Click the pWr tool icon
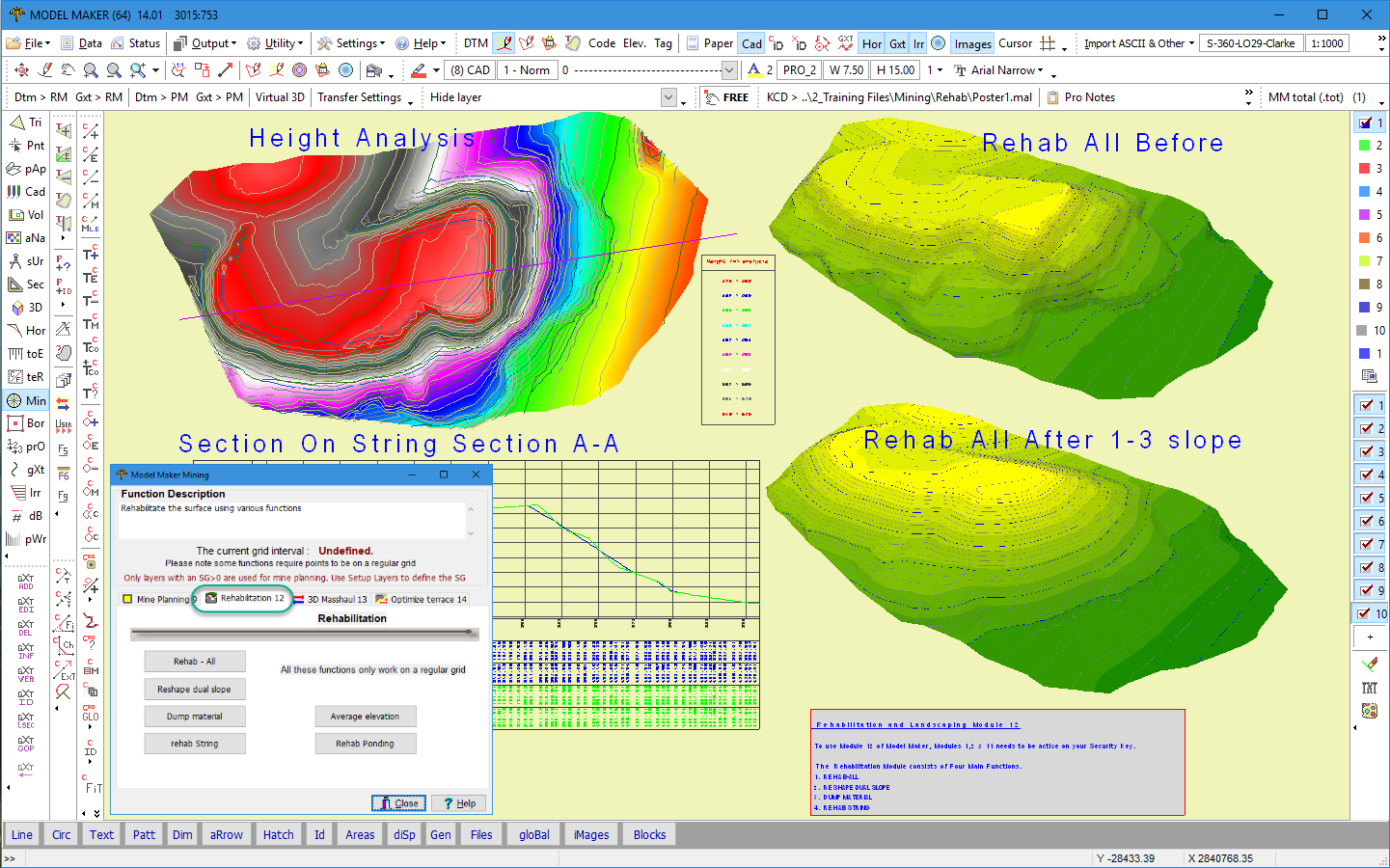This screenshot has width=1390, height=868. [x=26, y=539]
